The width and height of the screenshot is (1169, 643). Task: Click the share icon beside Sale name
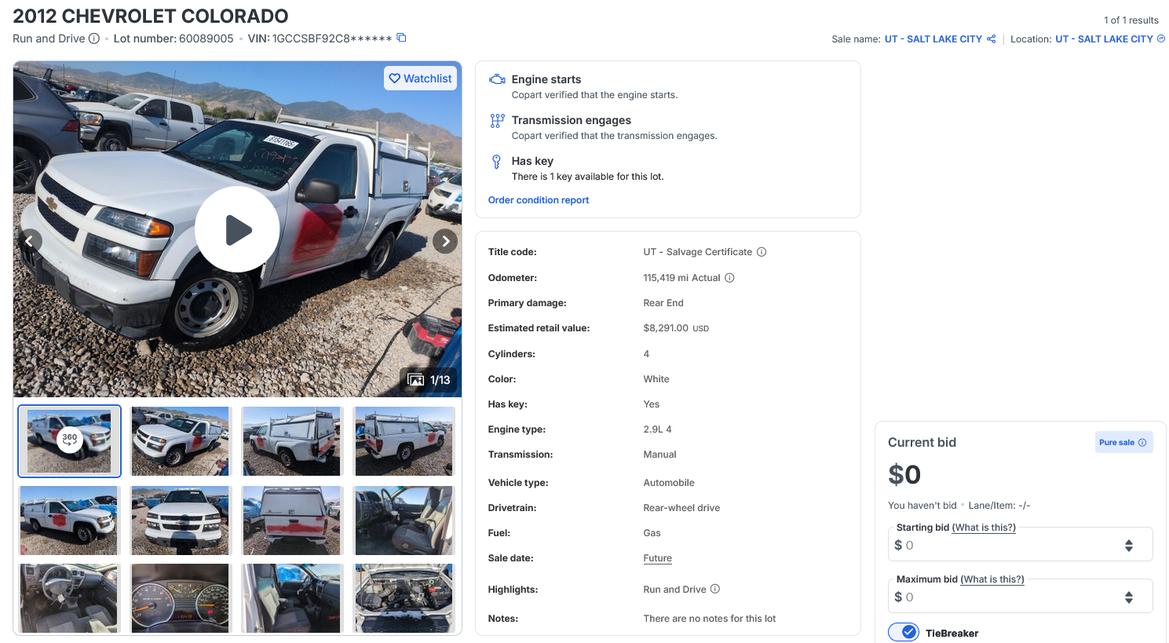[991, 39]
